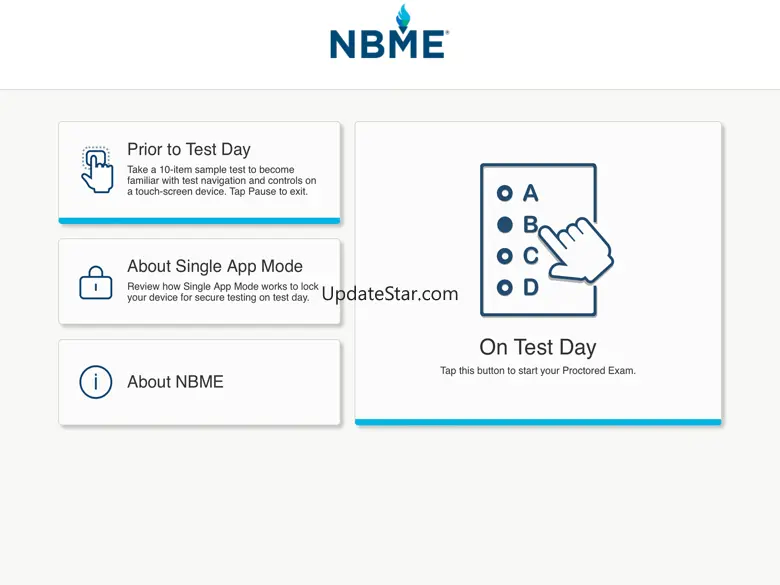
Task: Click the Single App Mode description text
Action: 222,292
